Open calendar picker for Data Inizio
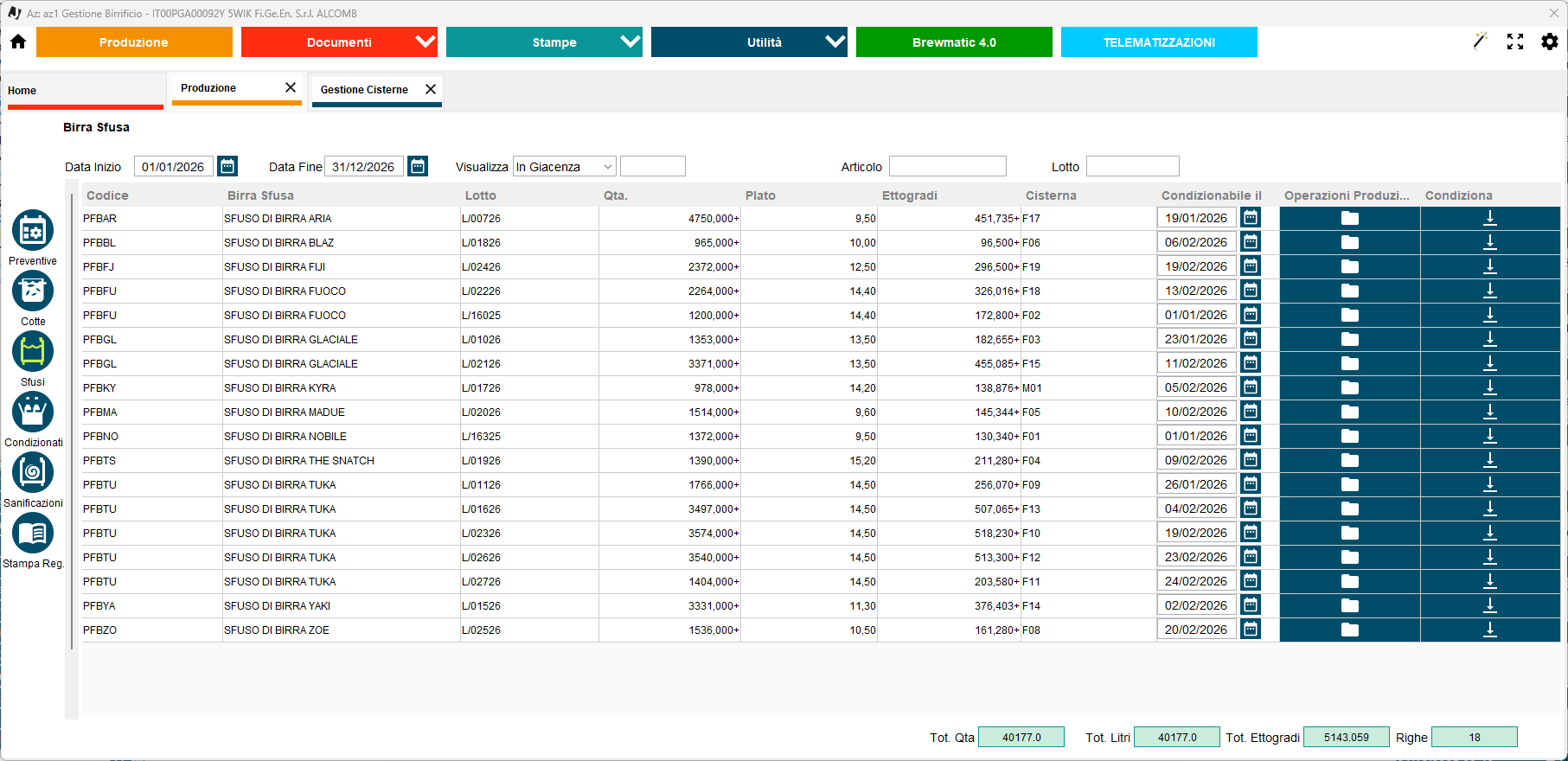This screenshot has width=1568, height=761. pyautogui.click(x=227, y=166)
